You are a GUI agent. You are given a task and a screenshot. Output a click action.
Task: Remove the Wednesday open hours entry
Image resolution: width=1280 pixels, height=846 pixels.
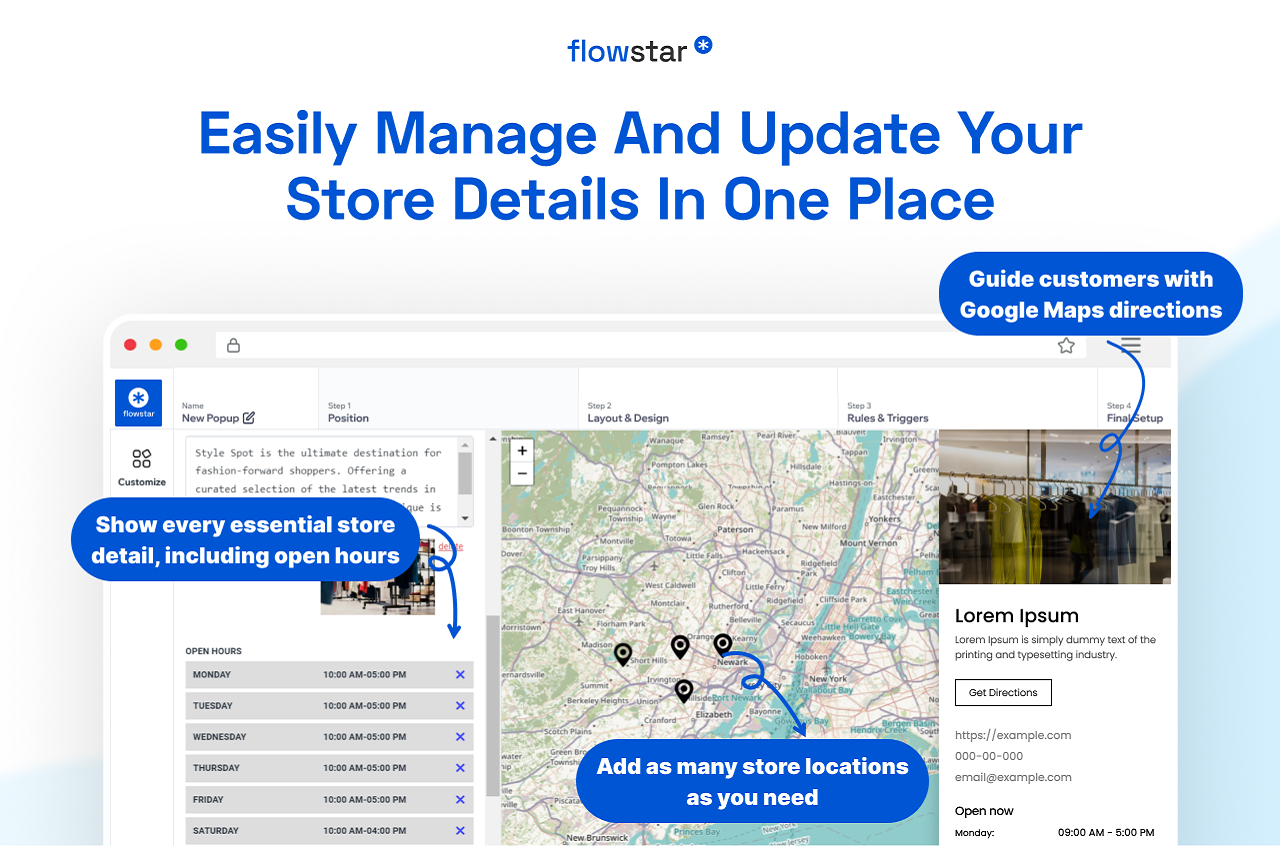pos(460,737)
